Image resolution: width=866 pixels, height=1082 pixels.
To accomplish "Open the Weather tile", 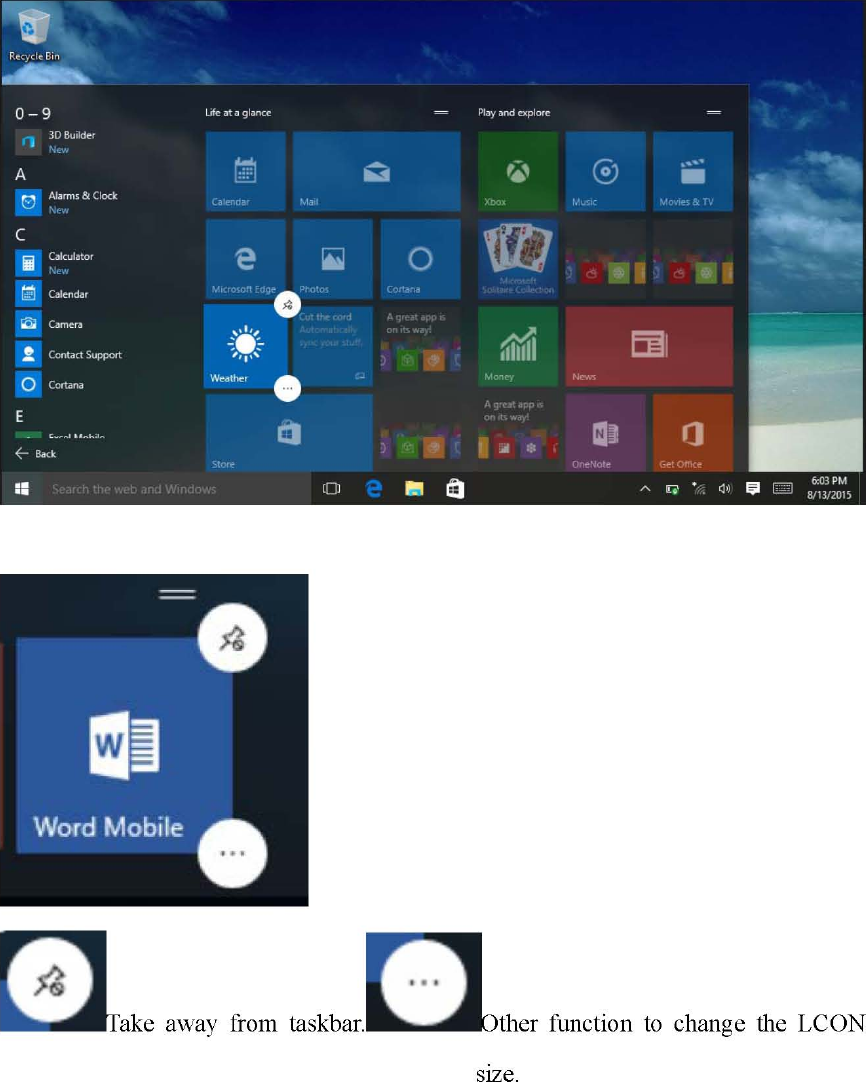I will tap(245, 346).
